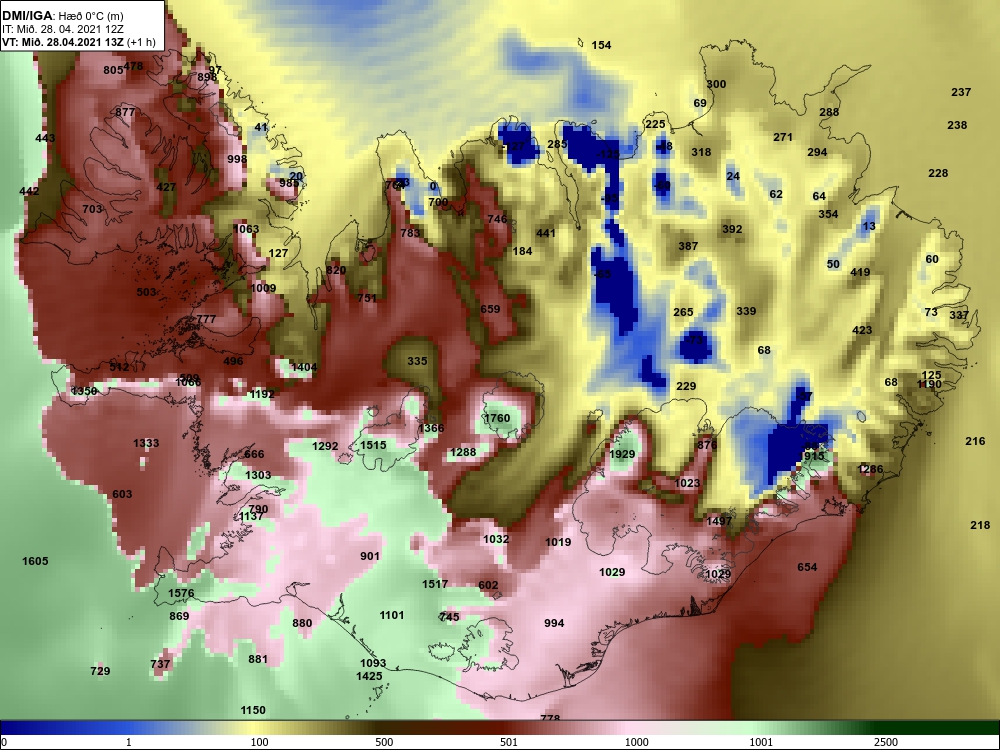Click the legend label '100'
Viewport: 1000px width, 750px height.
point(259,742)
